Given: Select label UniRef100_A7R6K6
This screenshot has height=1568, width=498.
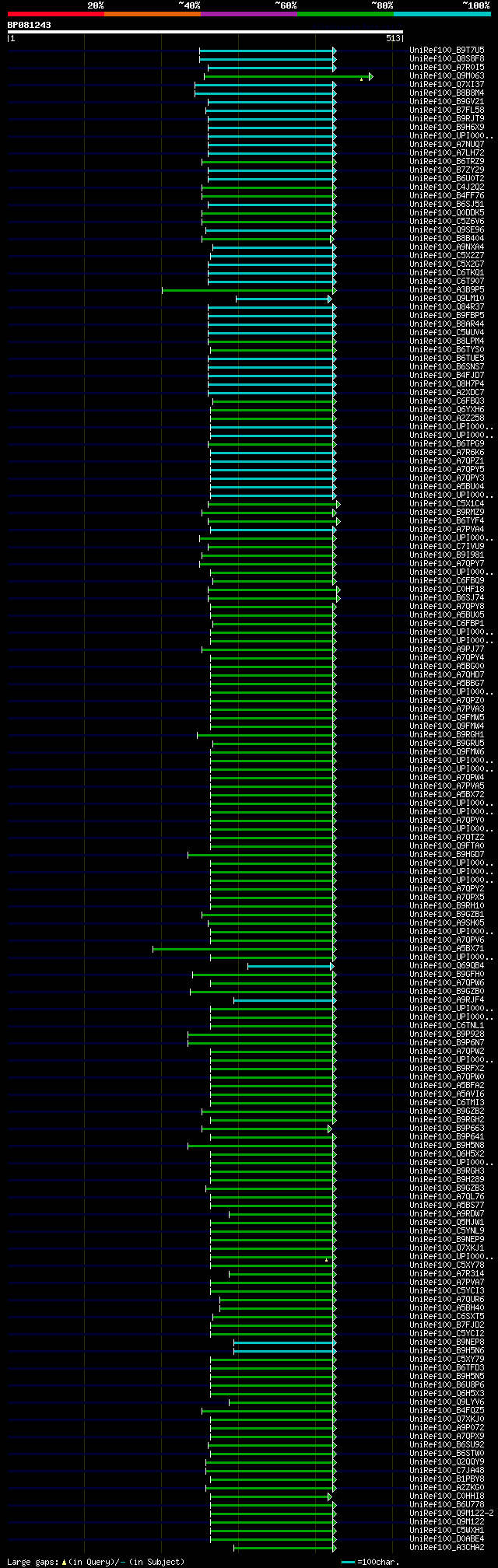Looking at the screenshot, I should pos(447,452).
